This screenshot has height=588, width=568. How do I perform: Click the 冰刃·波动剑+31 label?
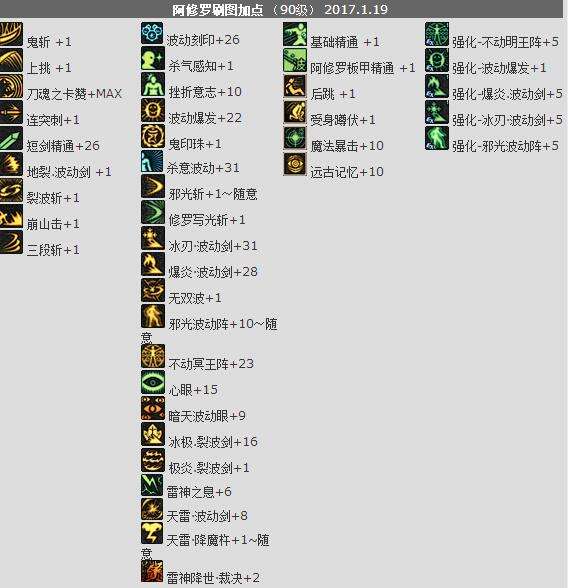point(213,246)
